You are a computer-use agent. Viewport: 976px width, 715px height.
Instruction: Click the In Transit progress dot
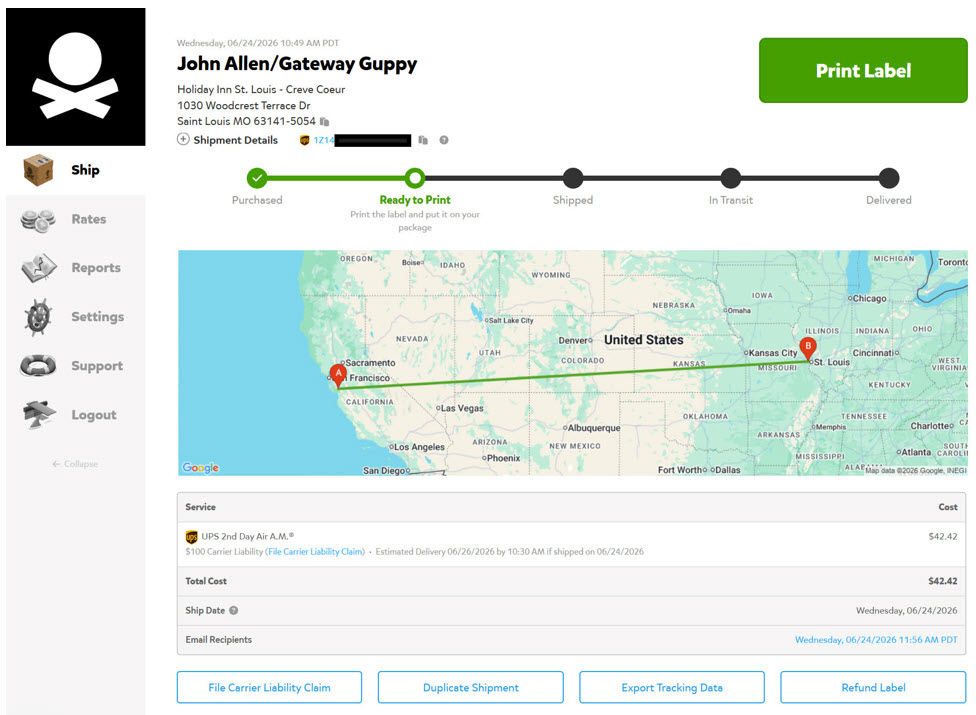(x=731, y=179)
